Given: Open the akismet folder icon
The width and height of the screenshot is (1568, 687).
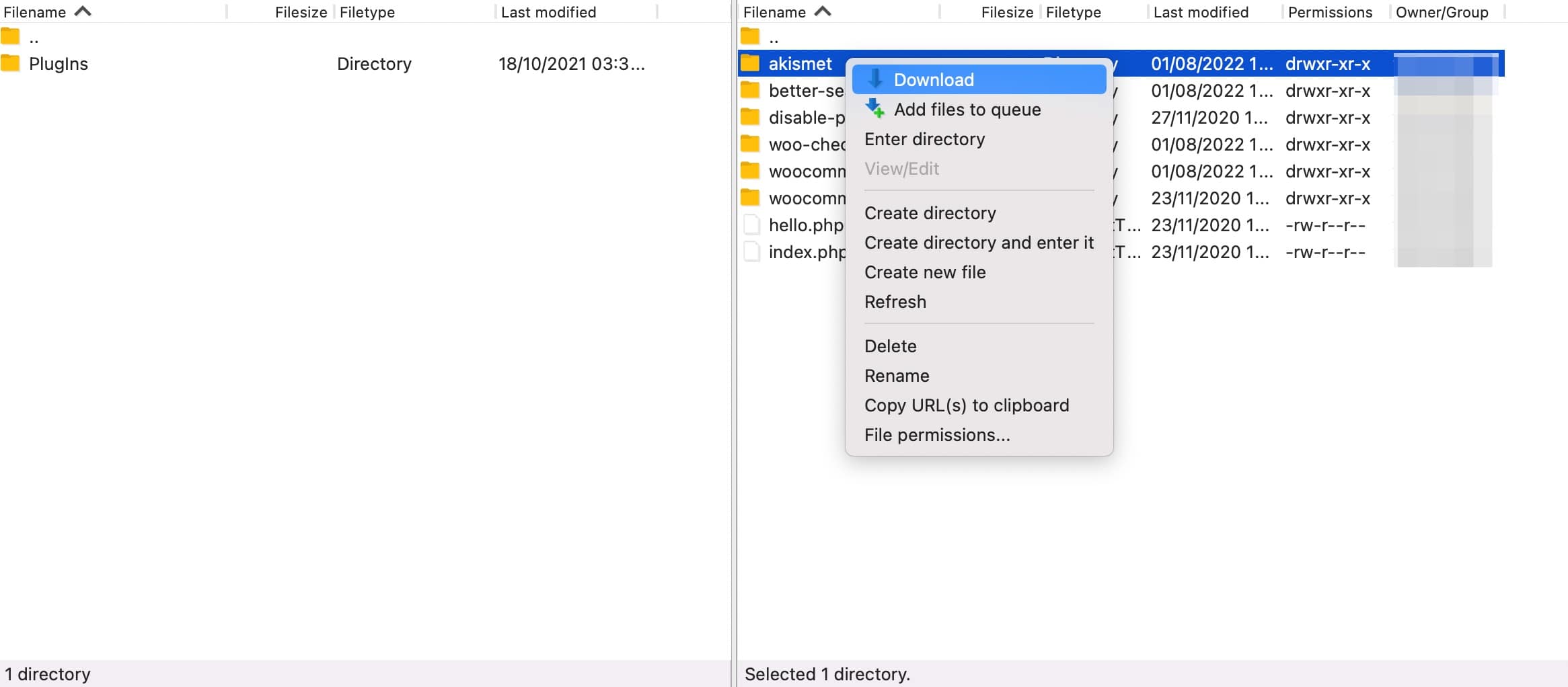Looking at the screenshot, I should [x=751, y=63].
